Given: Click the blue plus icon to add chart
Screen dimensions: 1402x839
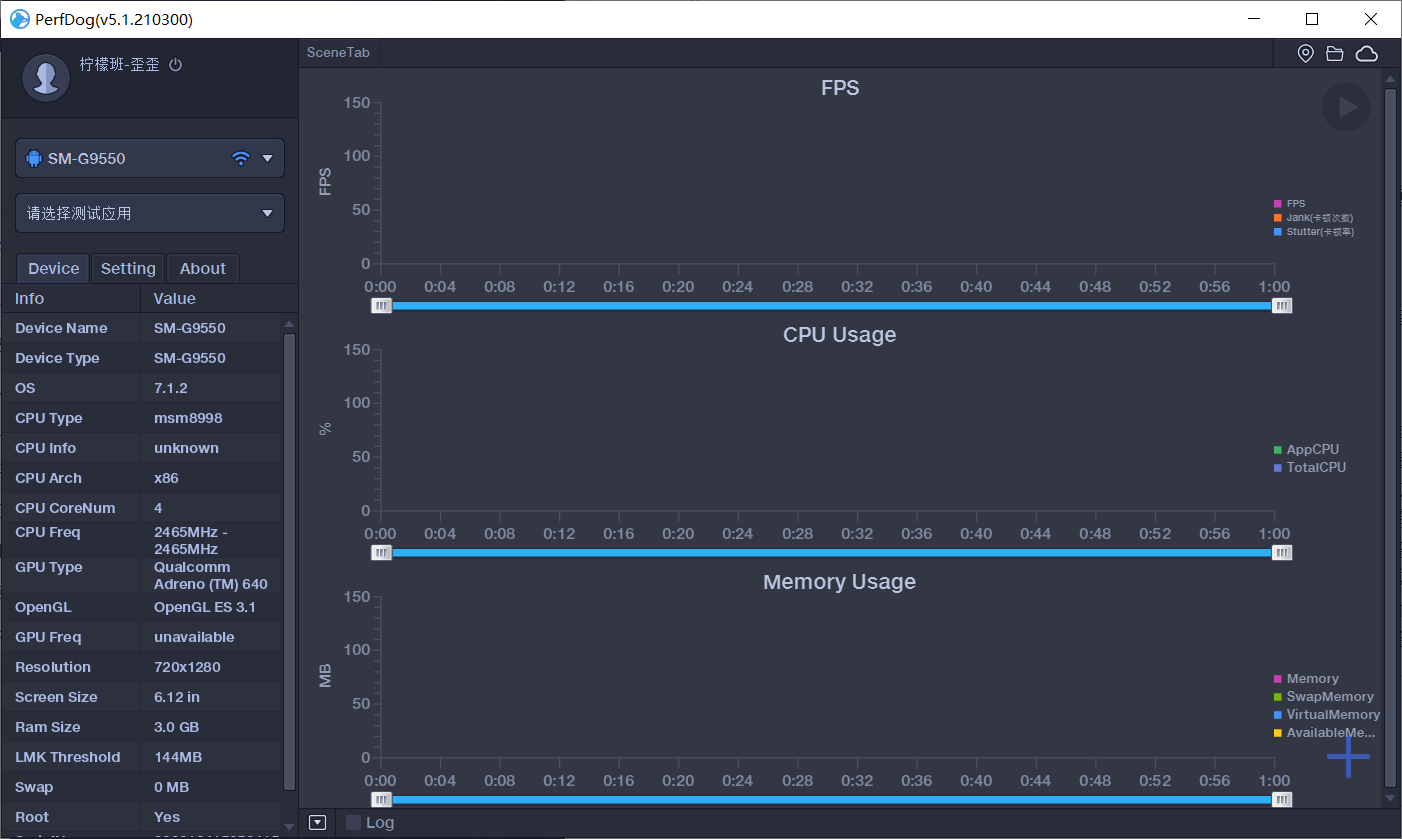Looking at the screenshot, I should 1348,757.
